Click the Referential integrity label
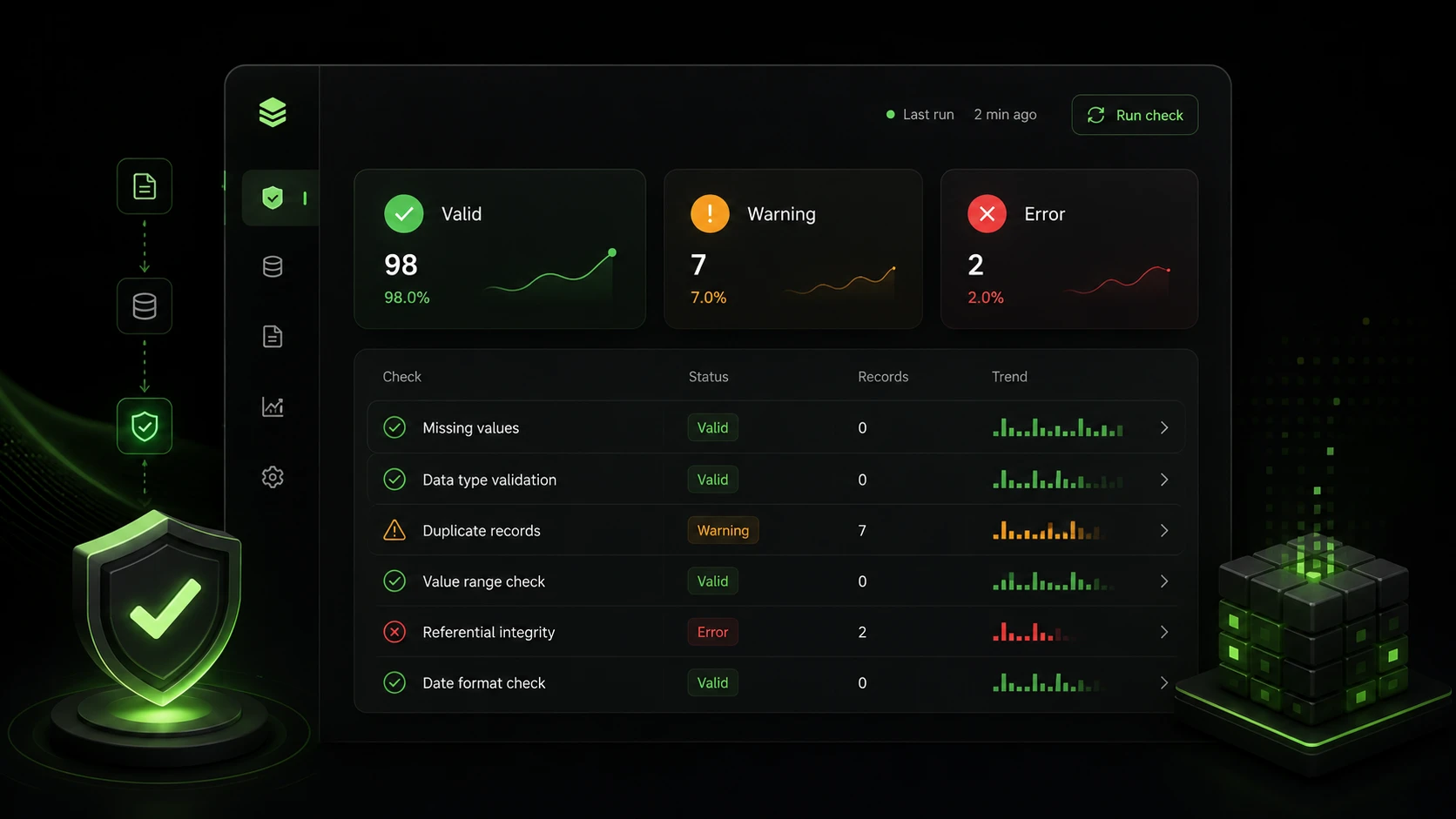Viewport: 1456px width, 819px height. click(x=489, y=632)
